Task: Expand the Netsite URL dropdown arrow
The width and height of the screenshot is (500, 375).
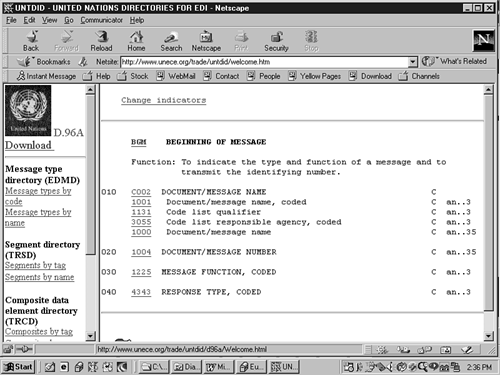Action: [413, 62]
